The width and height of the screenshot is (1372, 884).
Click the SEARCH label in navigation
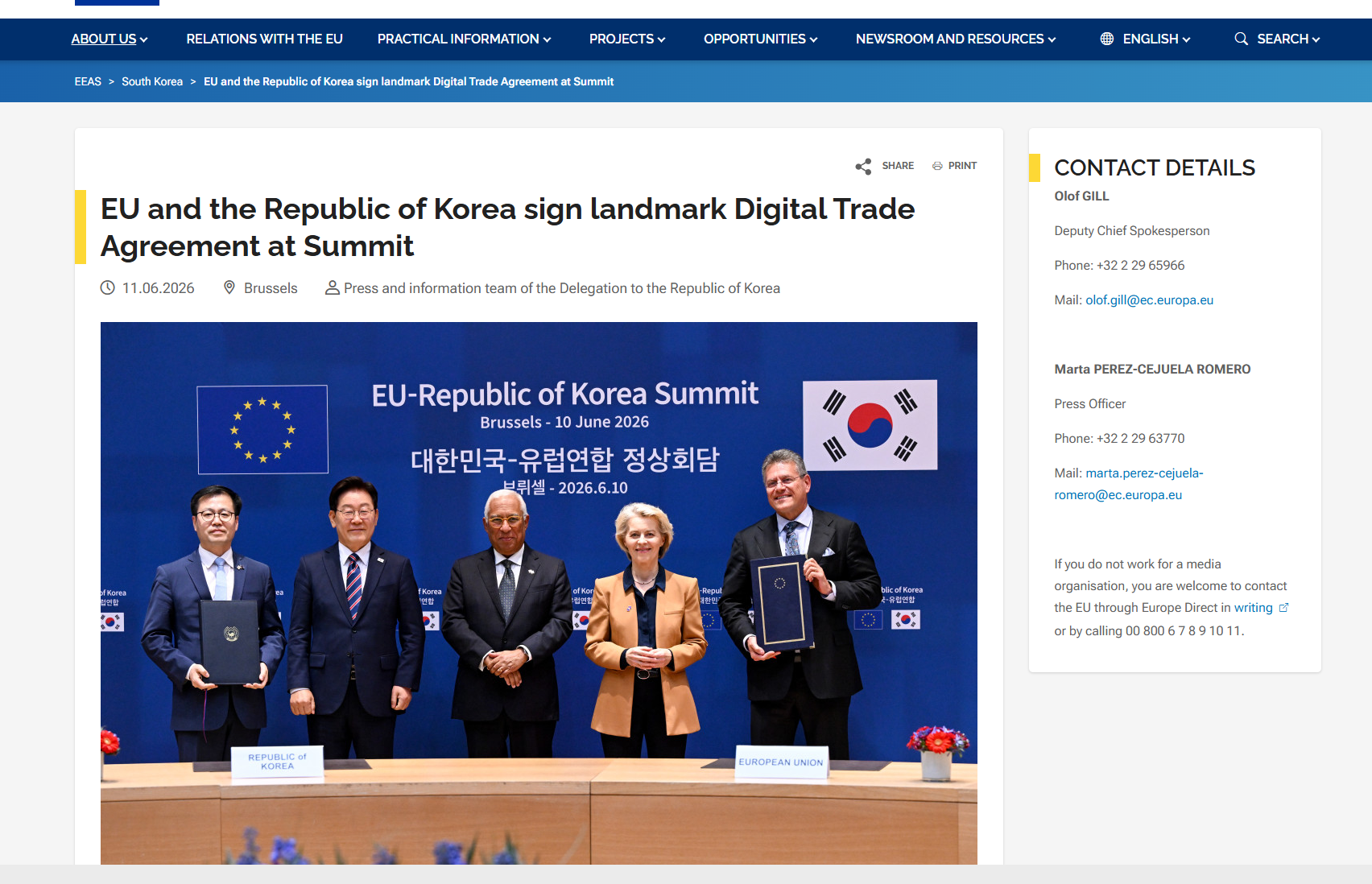1283,39
